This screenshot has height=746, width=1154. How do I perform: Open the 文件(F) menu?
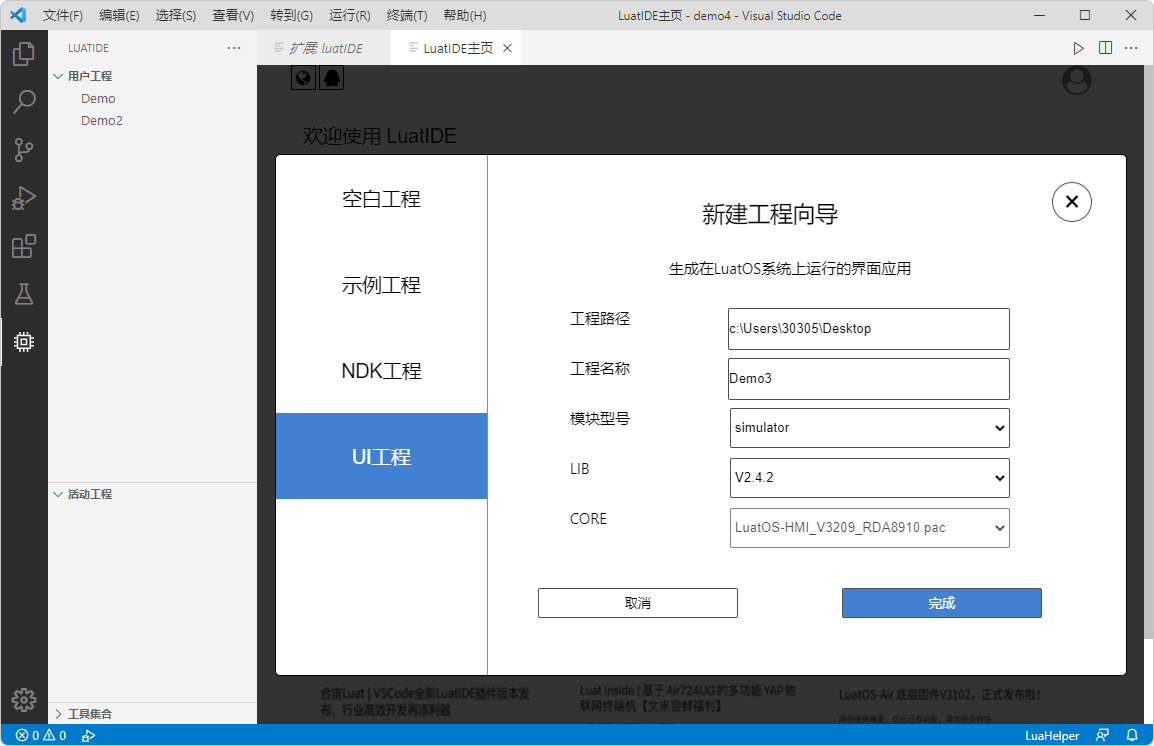[63, 15]
